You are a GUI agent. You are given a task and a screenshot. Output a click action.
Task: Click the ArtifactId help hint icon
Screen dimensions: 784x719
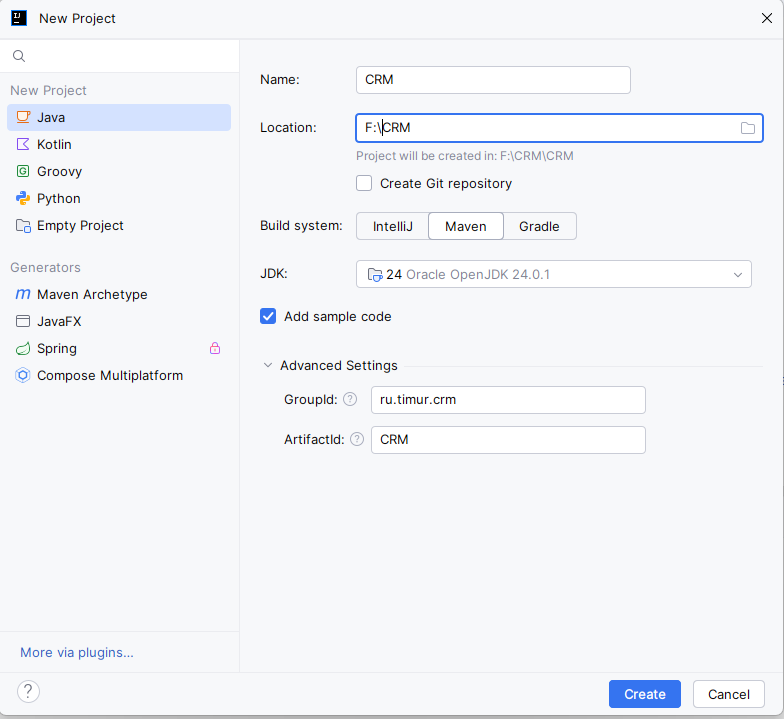(x=356, y=439)
